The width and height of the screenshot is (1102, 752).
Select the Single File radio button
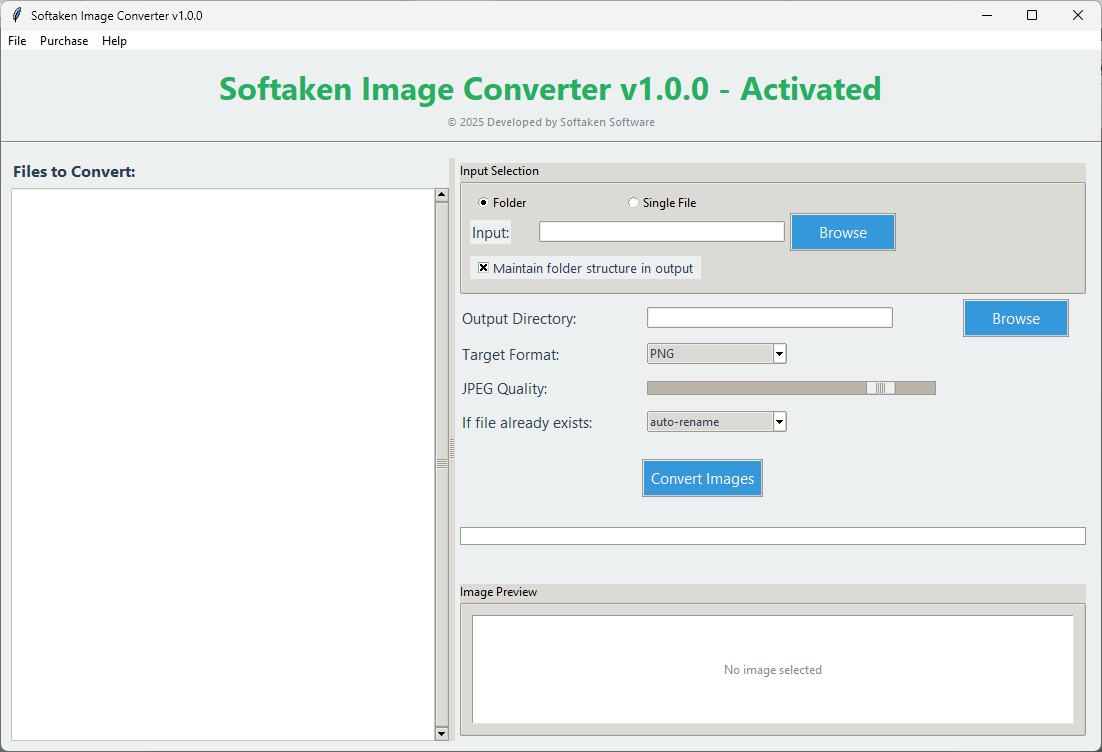[633, 203]
